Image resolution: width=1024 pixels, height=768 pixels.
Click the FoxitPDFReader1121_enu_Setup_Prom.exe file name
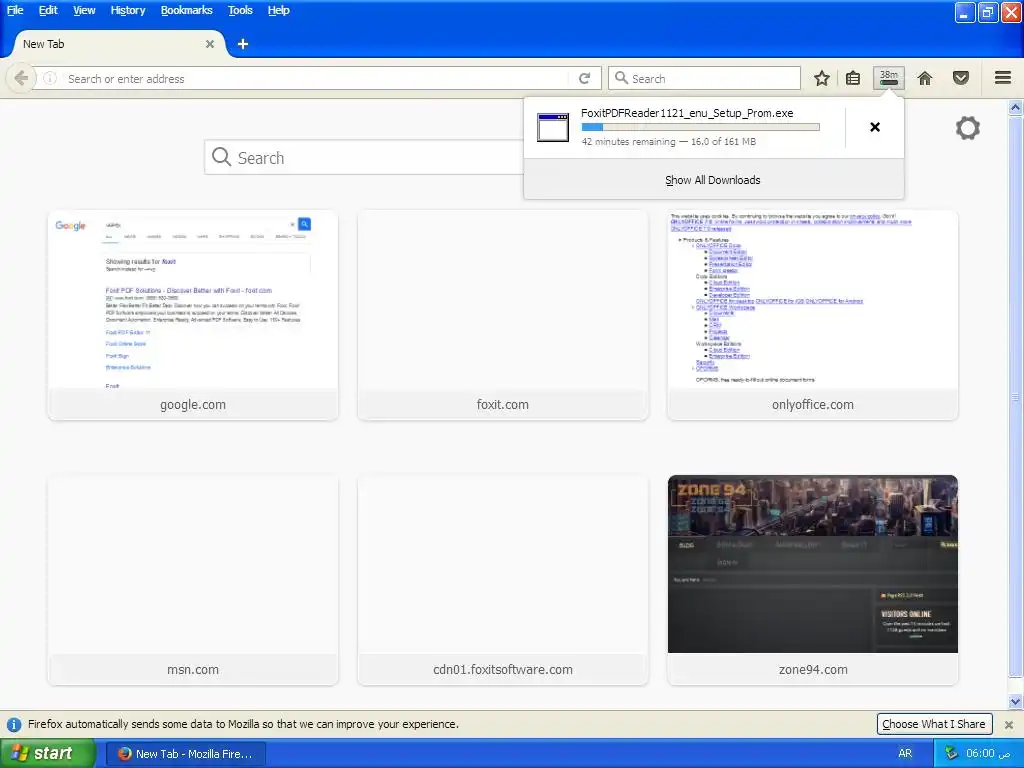687,113
